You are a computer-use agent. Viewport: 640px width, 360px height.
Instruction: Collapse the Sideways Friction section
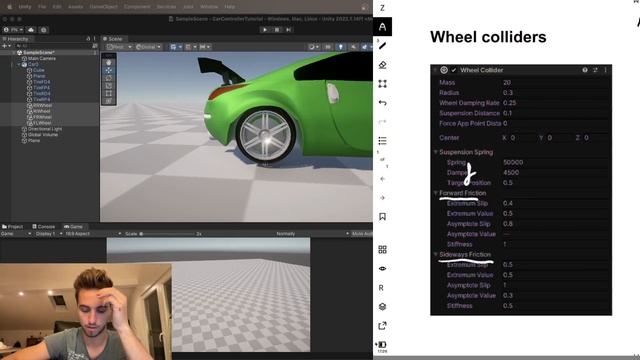[436, 254]
